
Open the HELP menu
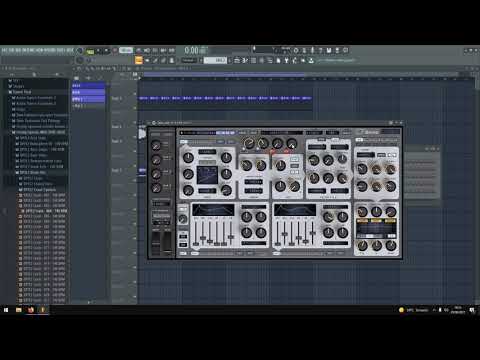pyautogui.click(x=70, y=50)
